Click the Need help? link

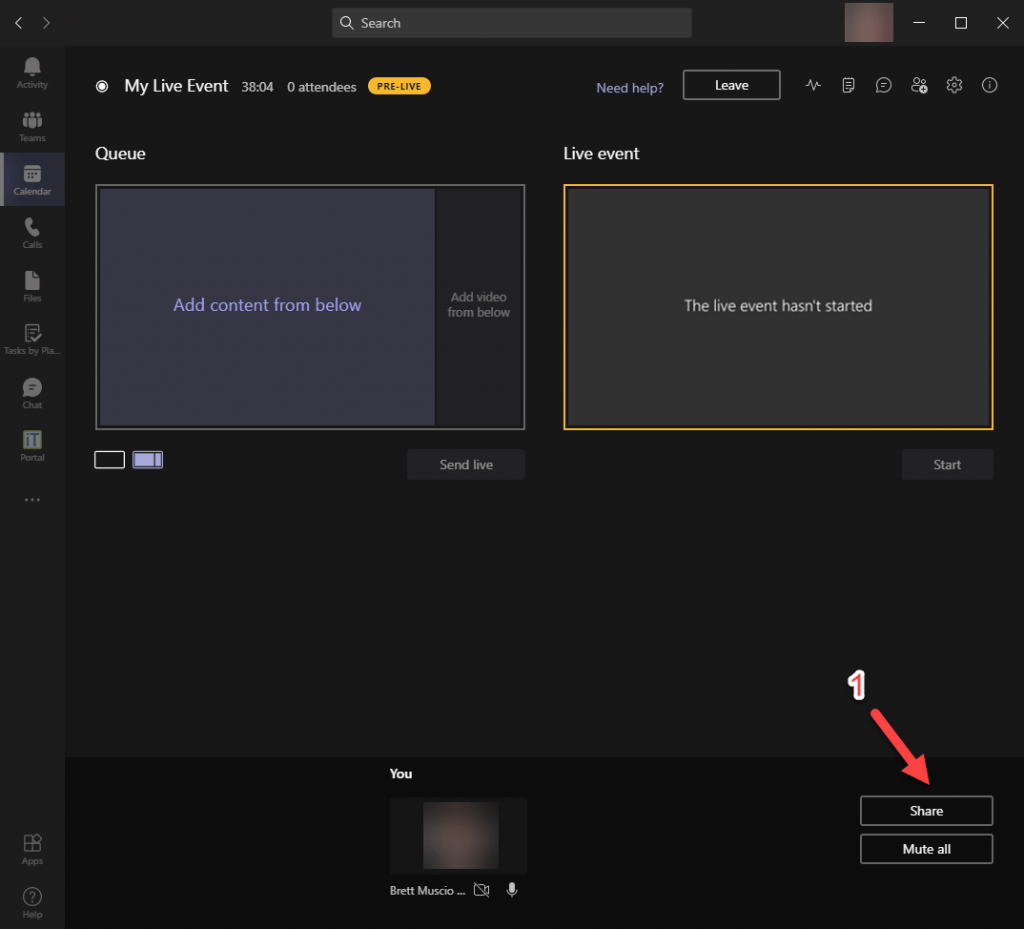pyautogui.click(x=629, y=88)
